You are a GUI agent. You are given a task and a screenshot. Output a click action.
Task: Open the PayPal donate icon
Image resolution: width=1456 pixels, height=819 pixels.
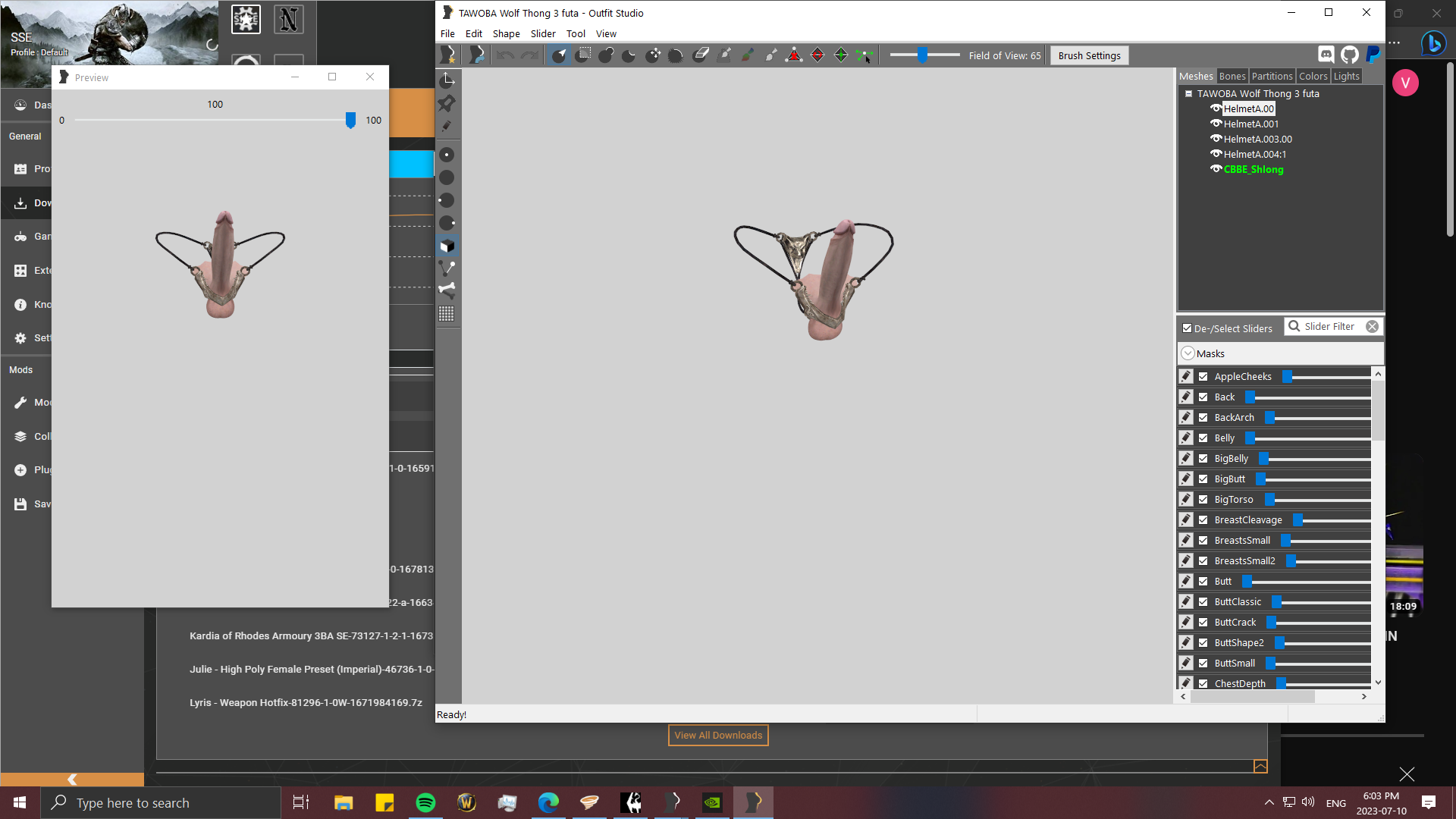(x=1373, y=55)
